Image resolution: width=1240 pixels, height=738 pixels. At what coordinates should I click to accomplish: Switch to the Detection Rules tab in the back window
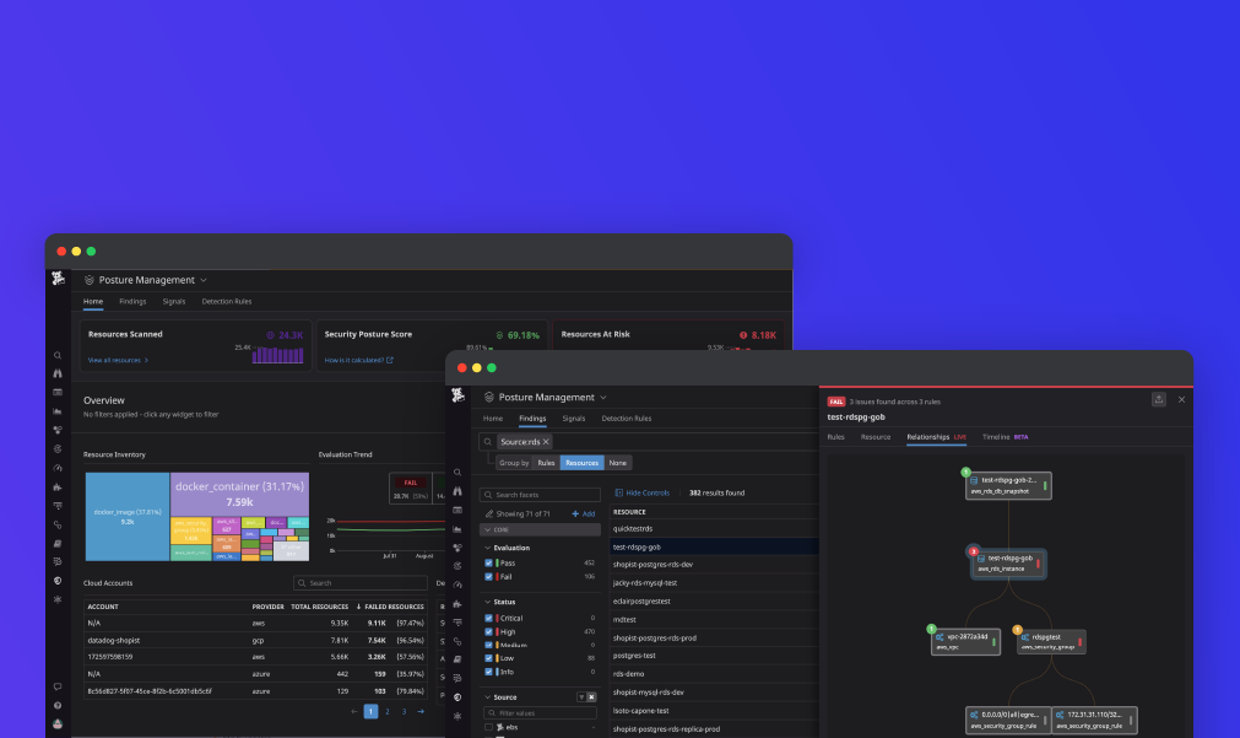click(x=226, y=301)
